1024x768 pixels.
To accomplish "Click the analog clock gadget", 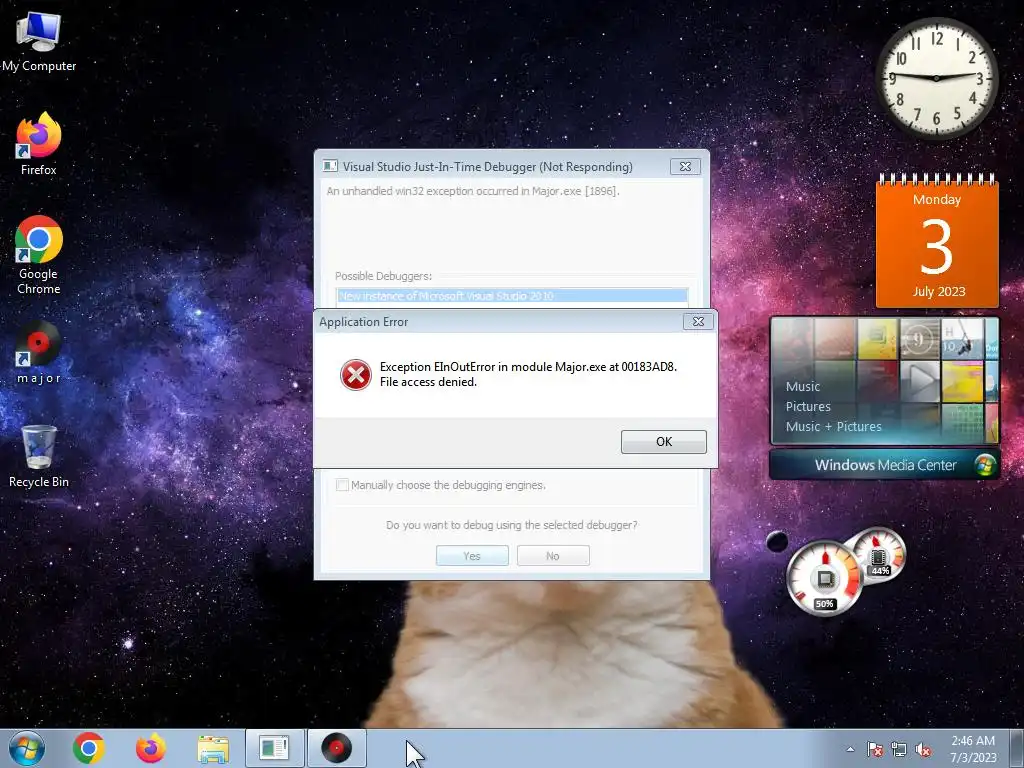I will pyautogui.click(x=936, y=78).
